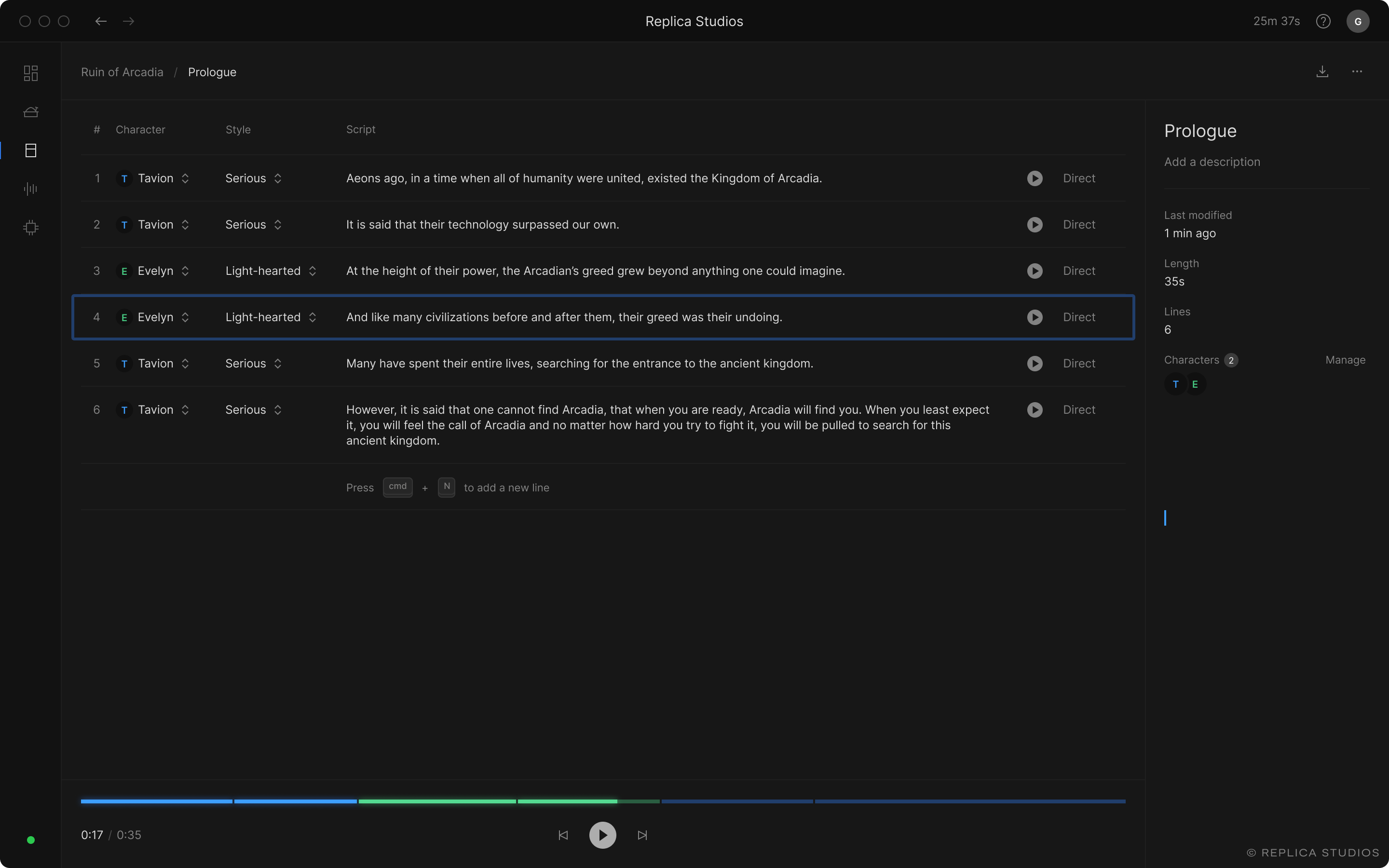This screenshot has height=868, width=1389.
Task: Open the more options ellipsis menu
Action: tap(1357, 72)
